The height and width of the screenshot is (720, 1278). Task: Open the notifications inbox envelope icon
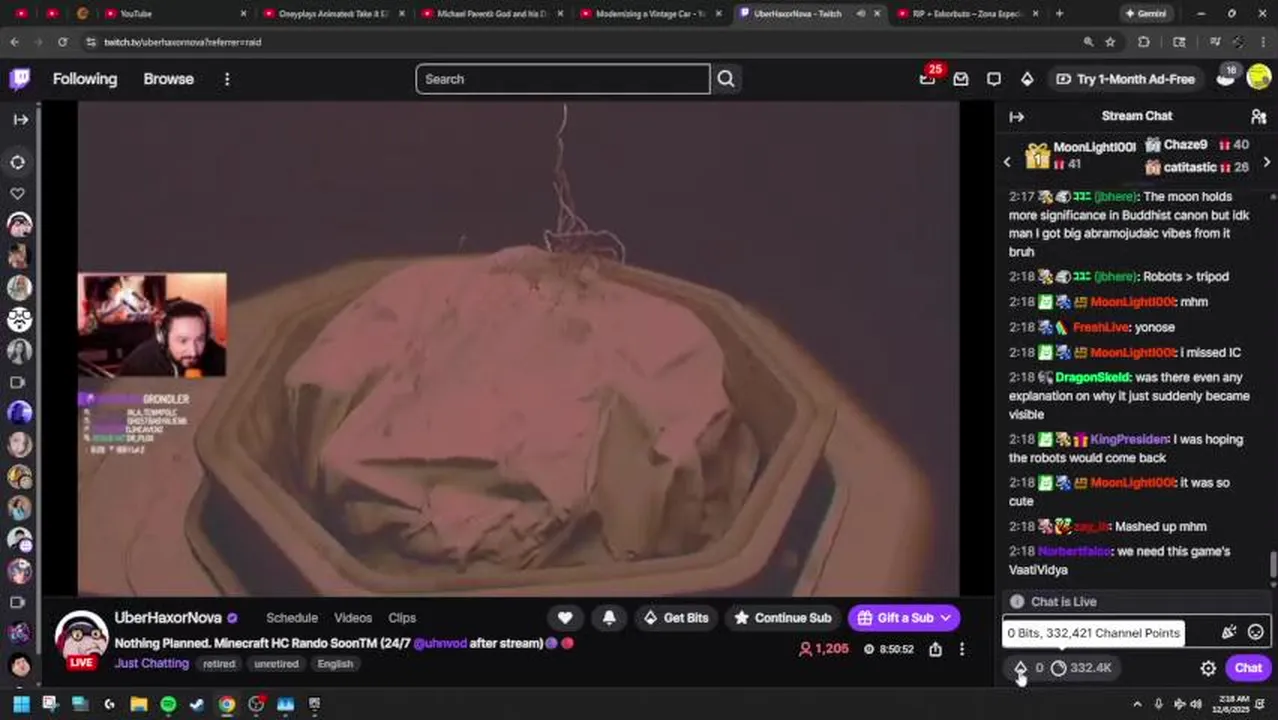(x=961, y=79)
